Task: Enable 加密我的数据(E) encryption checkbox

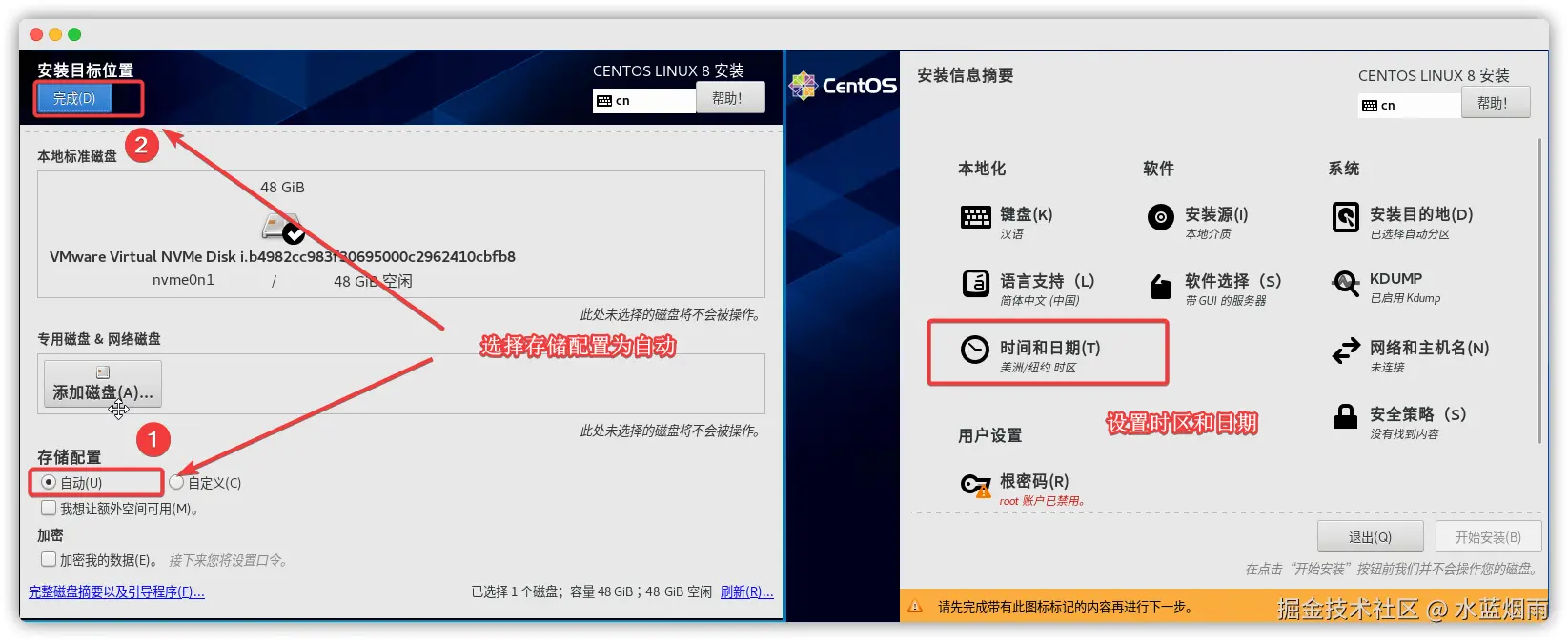Action: (49, 559)
